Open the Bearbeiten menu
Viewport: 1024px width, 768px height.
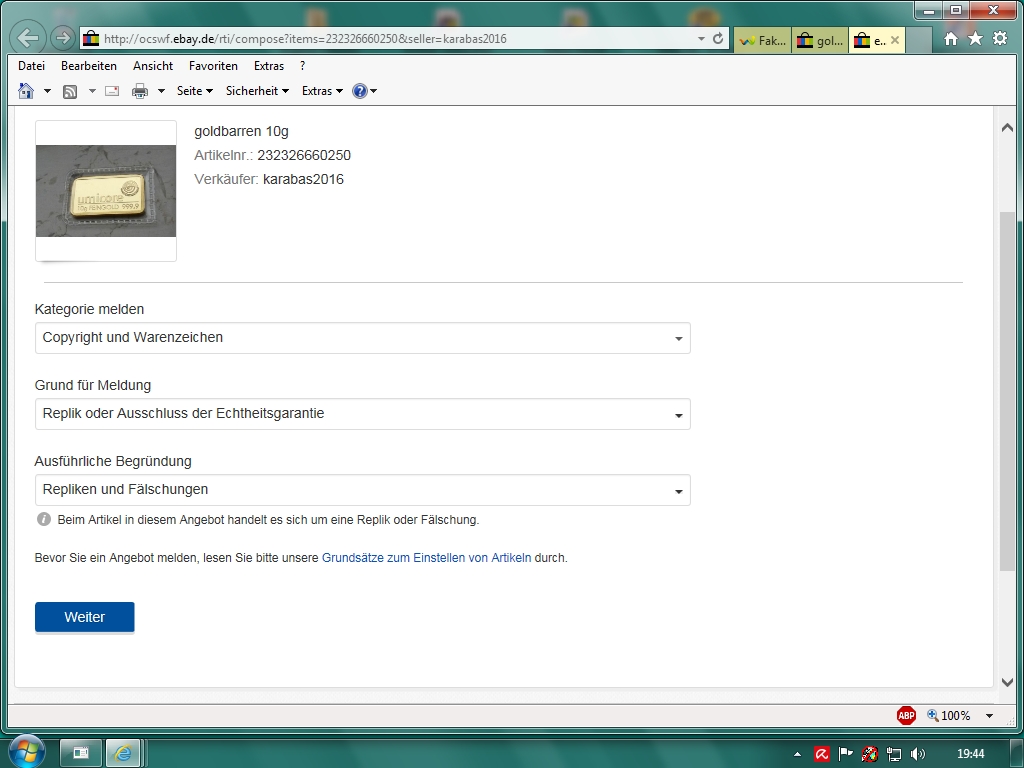[89, 66]
